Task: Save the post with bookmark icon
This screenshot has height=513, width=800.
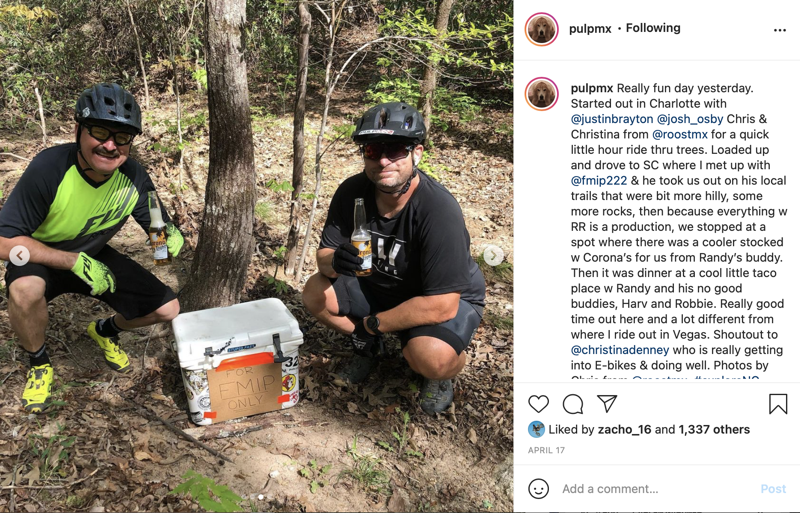Action: tap(778, 404)
